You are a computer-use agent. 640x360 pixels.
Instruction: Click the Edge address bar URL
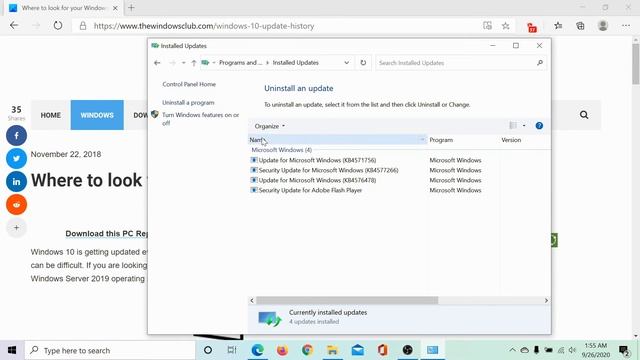click(x=204, y=26)
